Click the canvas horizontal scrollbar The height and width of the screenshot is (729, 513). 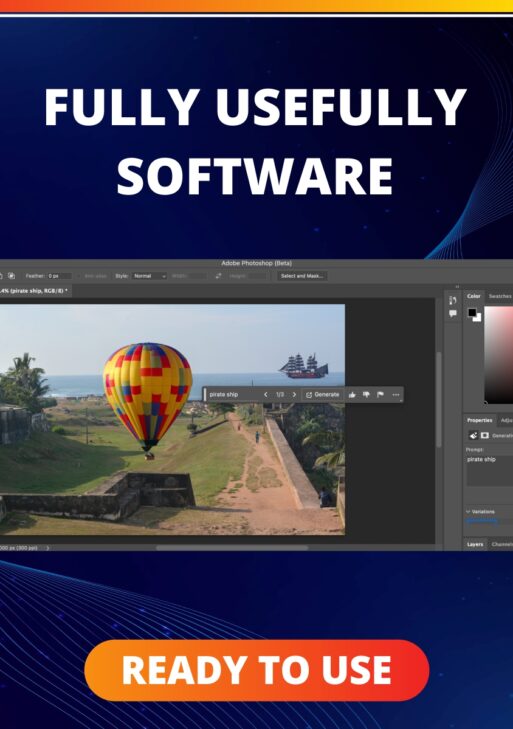(232, 548)
